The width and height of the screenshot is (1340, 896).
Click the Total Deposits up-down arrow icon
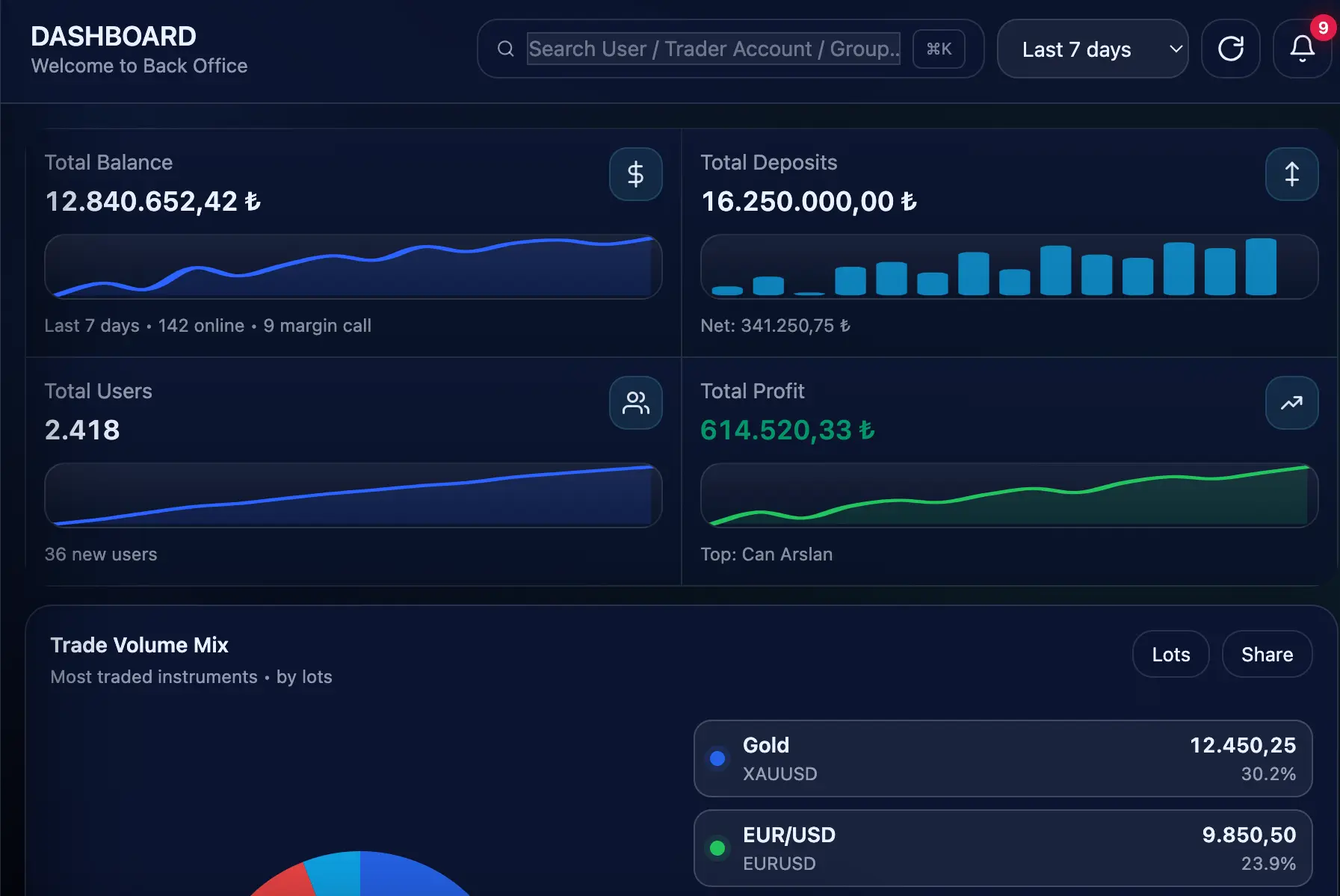pos(1291,174)
